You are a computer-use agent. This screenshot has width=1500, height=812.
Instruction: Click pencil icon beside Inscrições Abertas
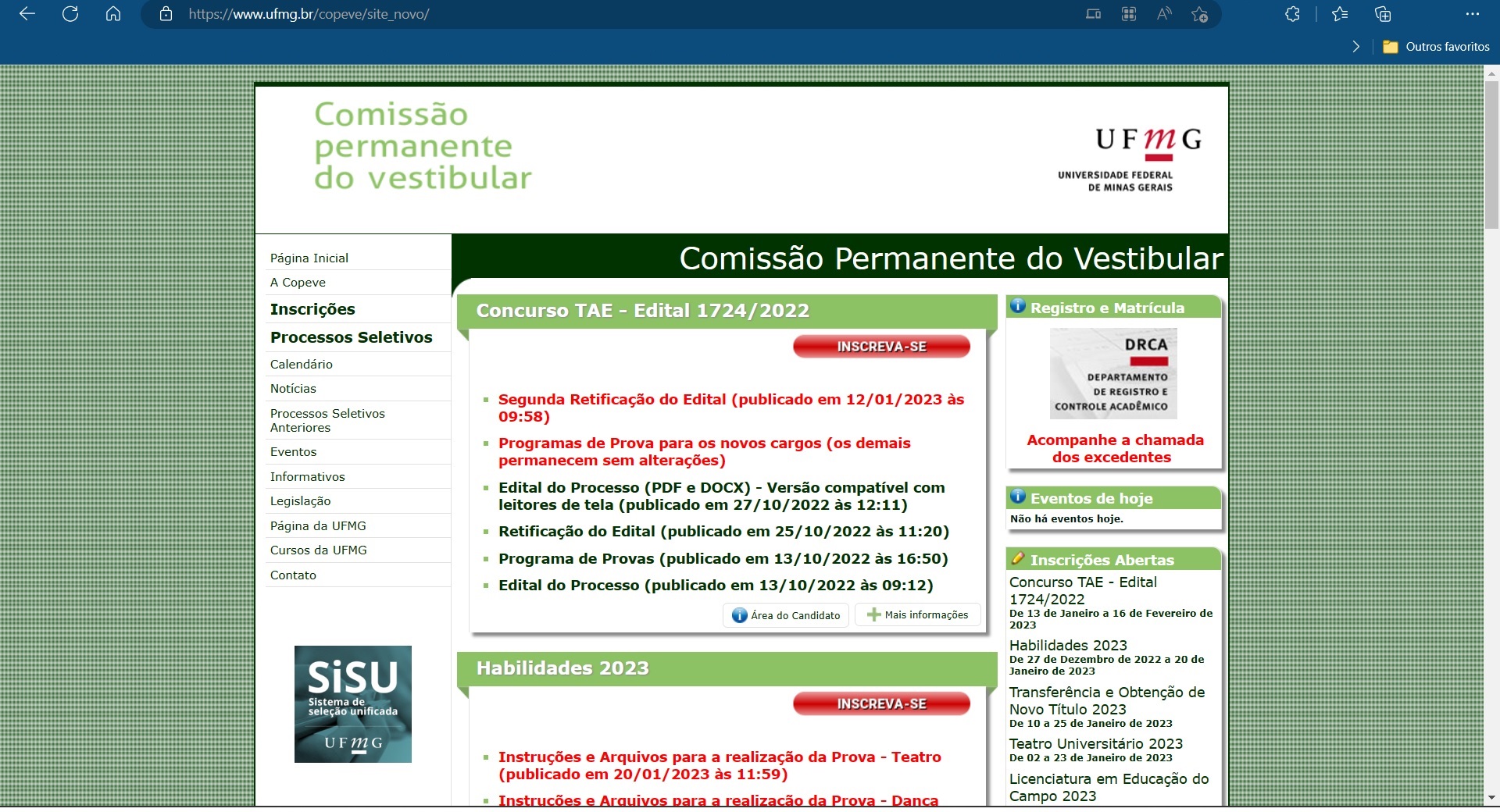click(x=1018, y=558)
